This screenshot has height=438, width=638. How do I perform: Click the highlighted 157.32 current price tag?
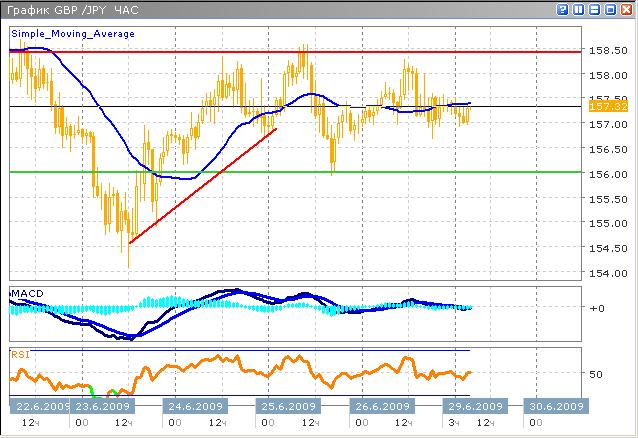(x=608, y=105)
